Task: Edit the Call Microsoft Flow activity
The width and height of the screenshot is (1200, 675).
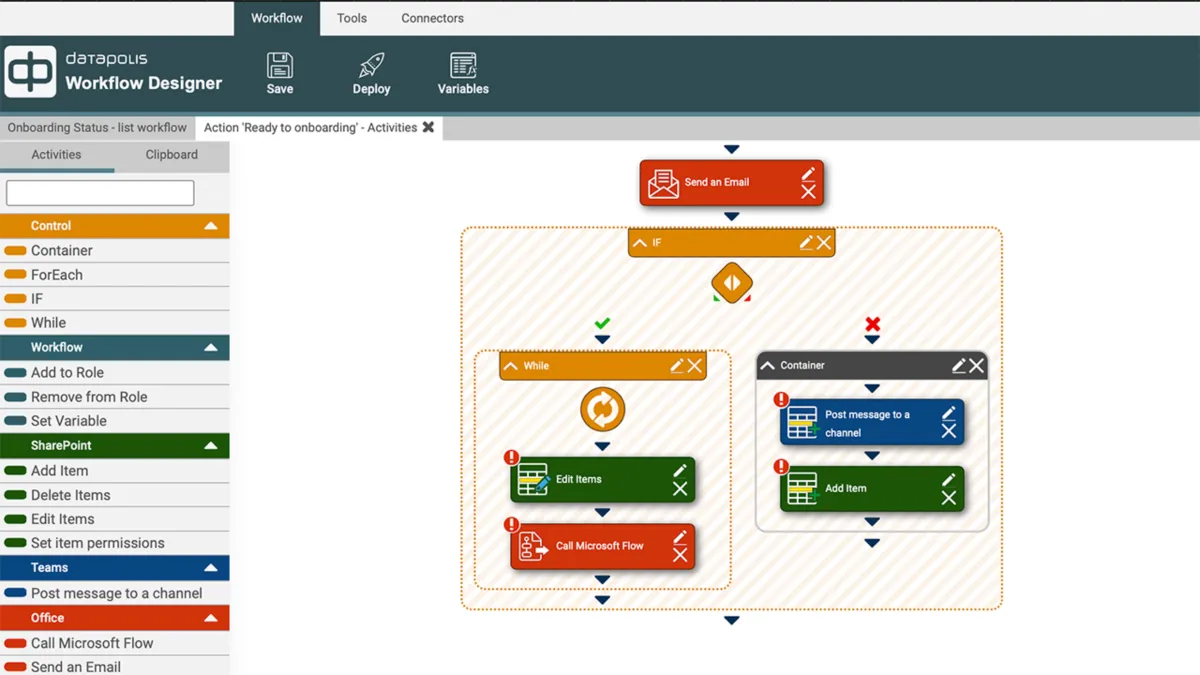Action: [680, 537]
